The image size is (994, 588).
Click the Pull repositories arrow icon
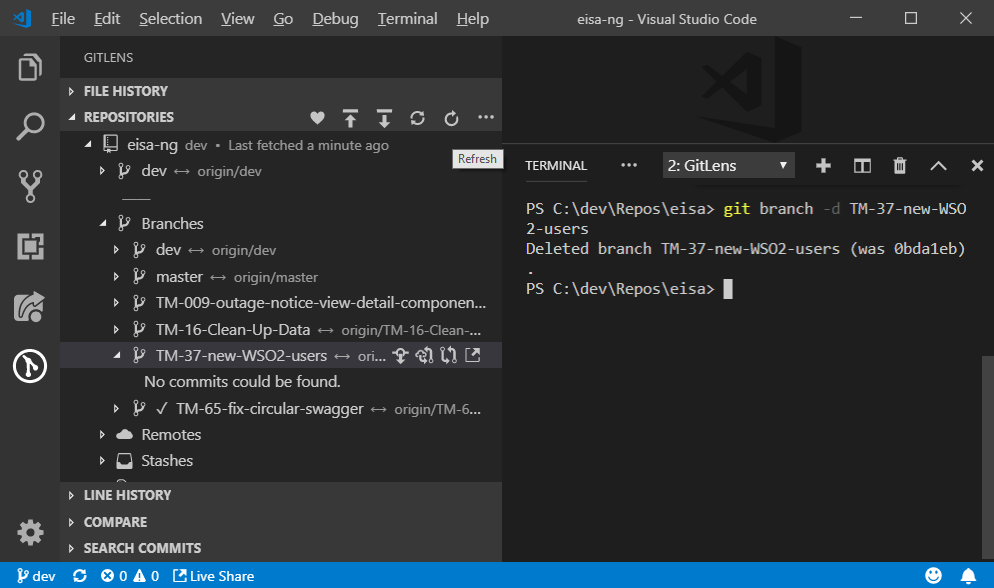point(384,117)
